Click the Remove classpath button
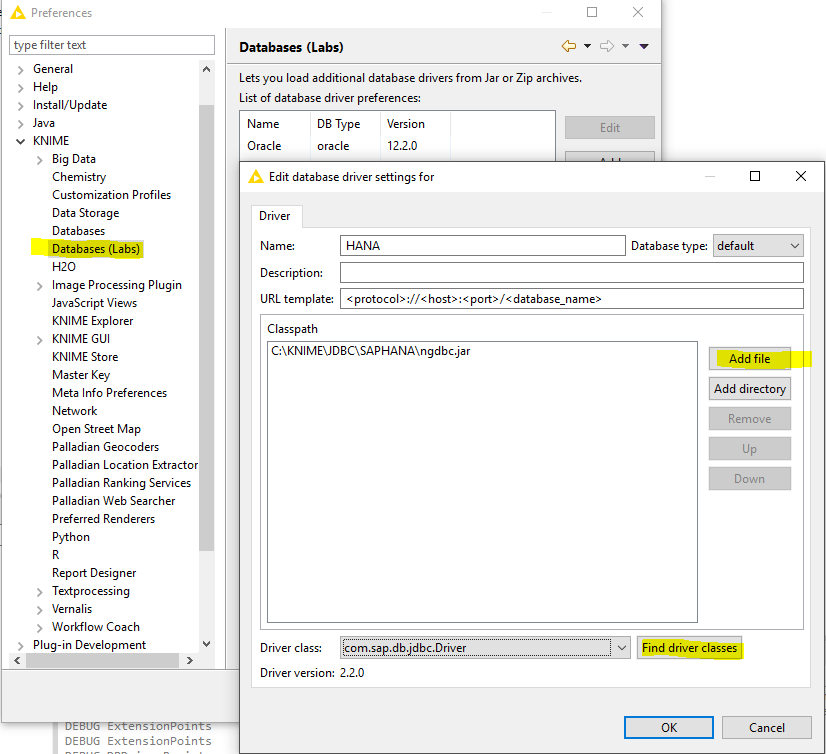The image size is (826, 754). [x=750, y=419]
